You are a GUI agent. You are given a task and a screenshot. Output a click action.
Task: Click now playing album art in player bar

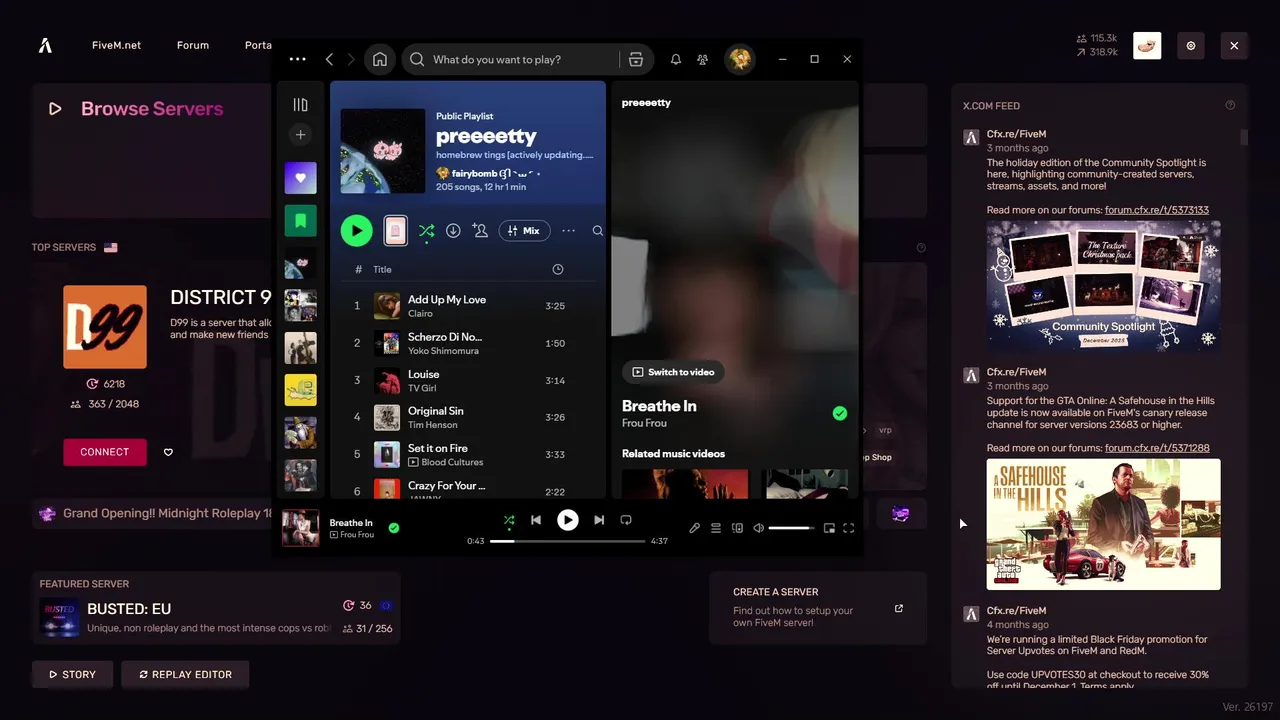[300, 528]
